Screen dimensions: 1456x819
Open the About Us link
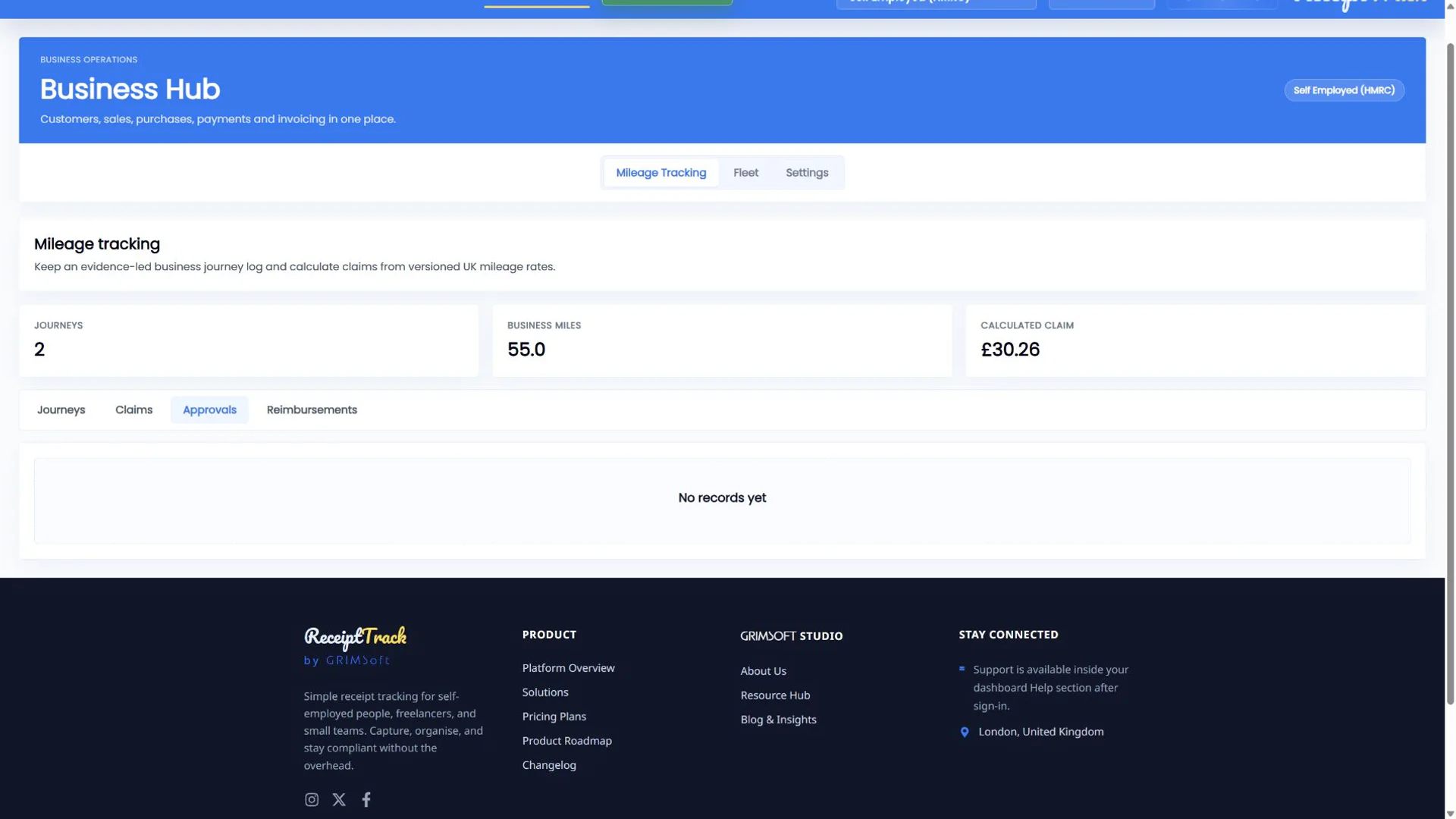tap(763, 671)
